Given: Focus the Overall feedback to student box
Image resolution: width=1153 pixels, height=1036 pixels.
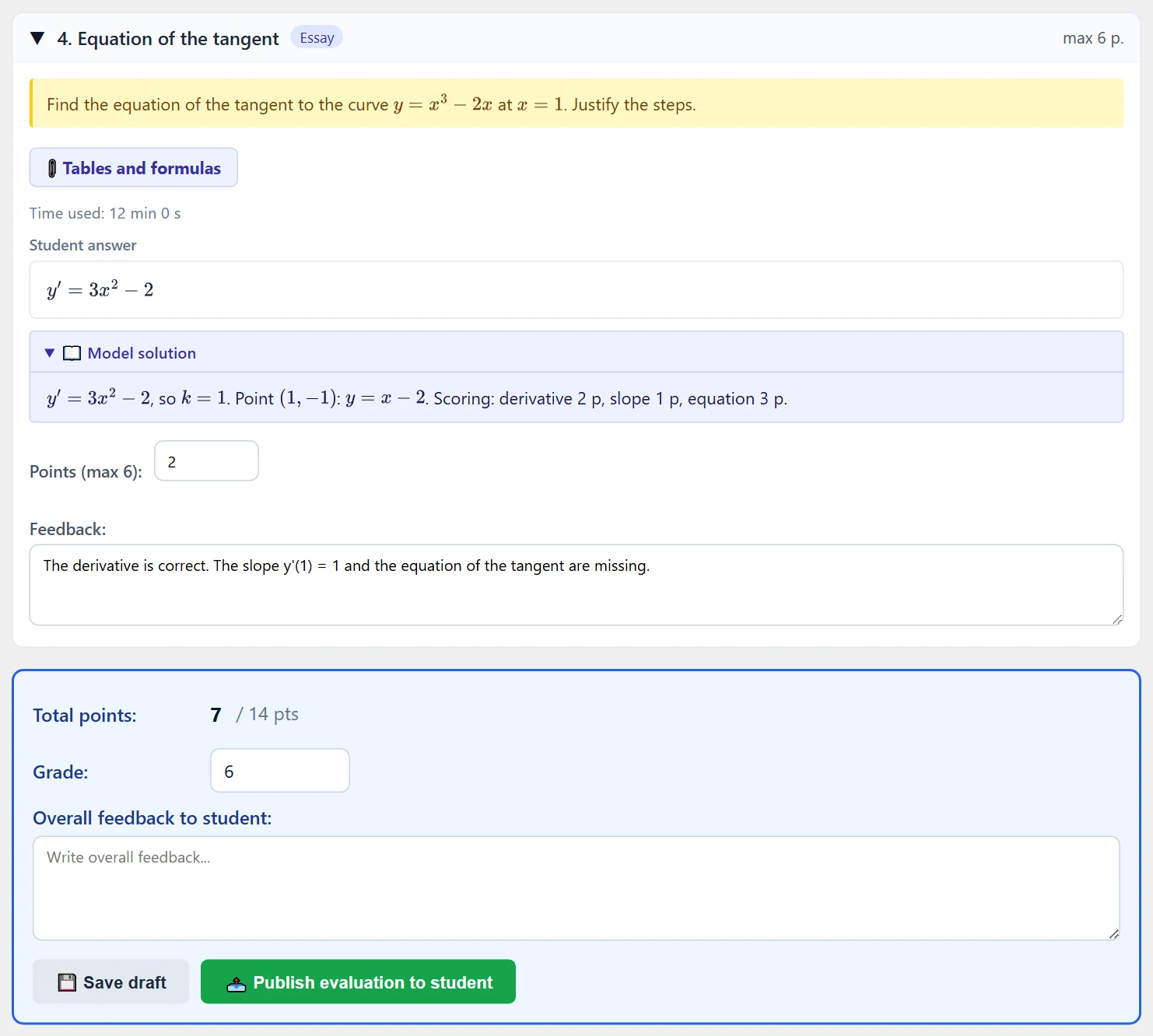Looking at the screenshot, I should (576, 888).
